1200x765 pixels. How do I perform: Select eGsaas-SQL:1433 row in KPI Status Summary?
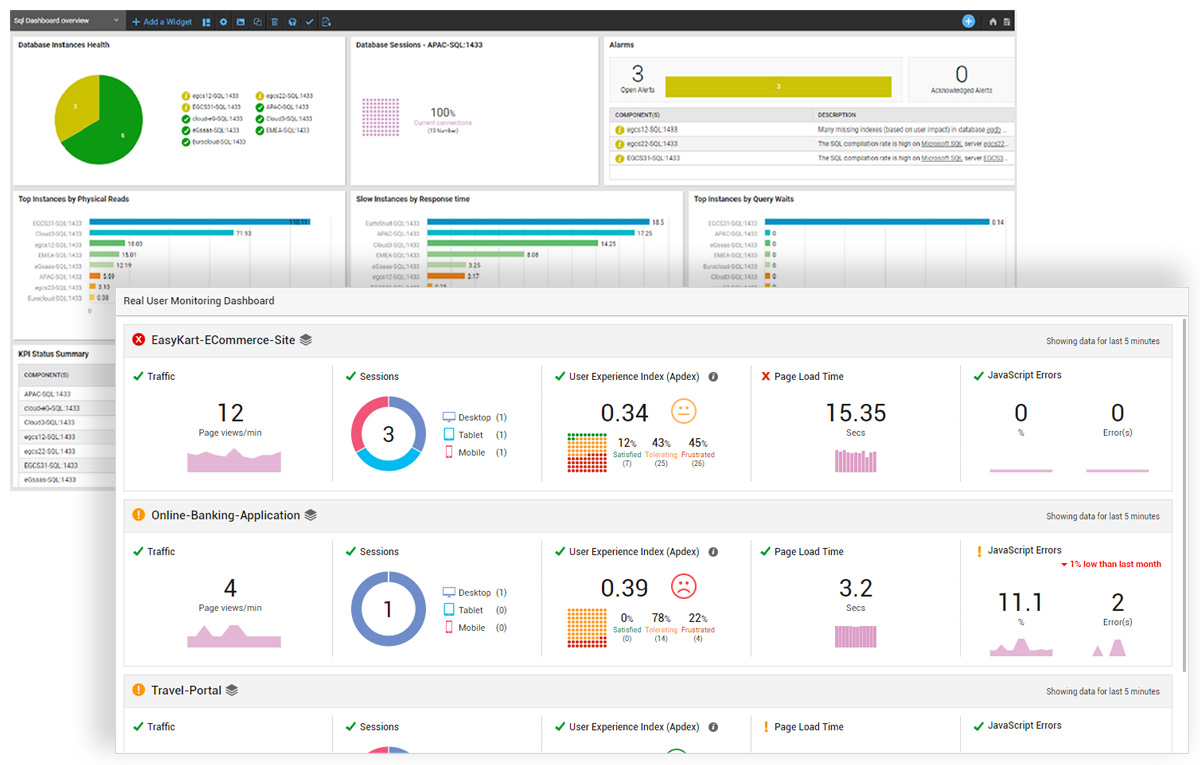tap(68, 480)
